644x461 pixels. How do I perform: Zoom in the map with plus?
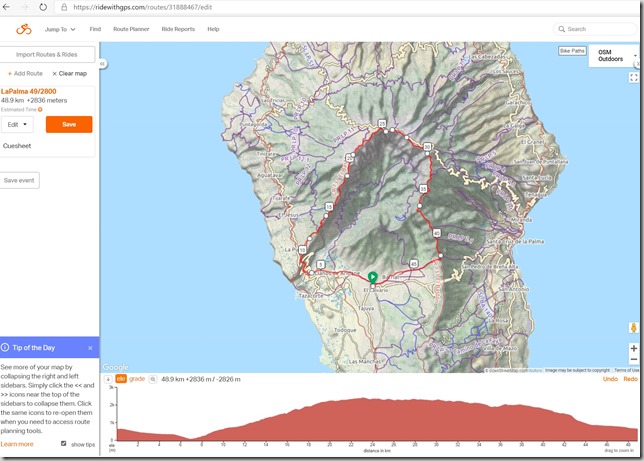pyautogui.click(x=634, y=348)
